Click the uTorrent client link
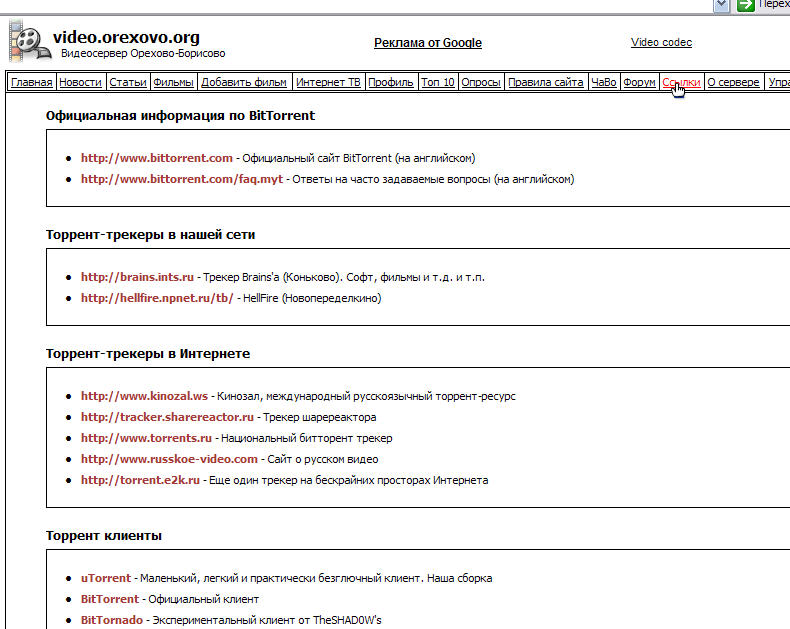This screenshot has height=629, width=790. coord(106,578)
